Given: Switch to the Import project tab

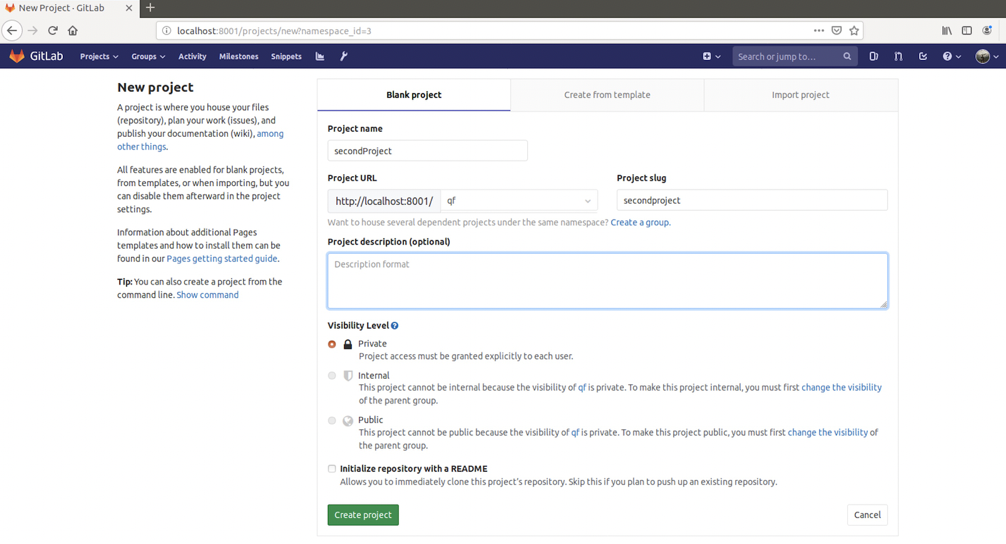Looking at the screenshot, I should click(x=801, y=95).
